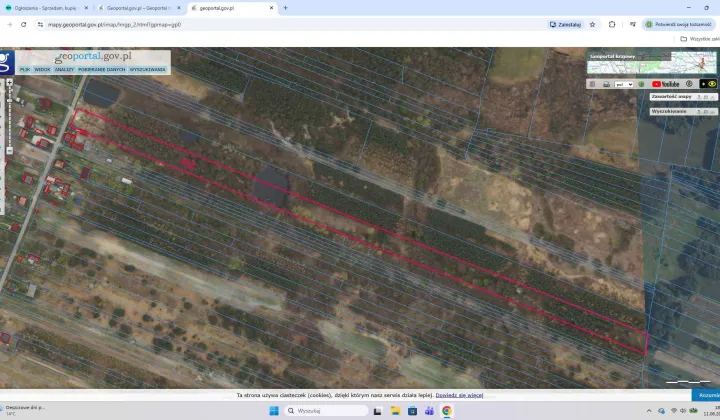Click the circular help icon beside YouTube
Image resolution: width=720 pixels, height=420 pixels.
[689, 84]
